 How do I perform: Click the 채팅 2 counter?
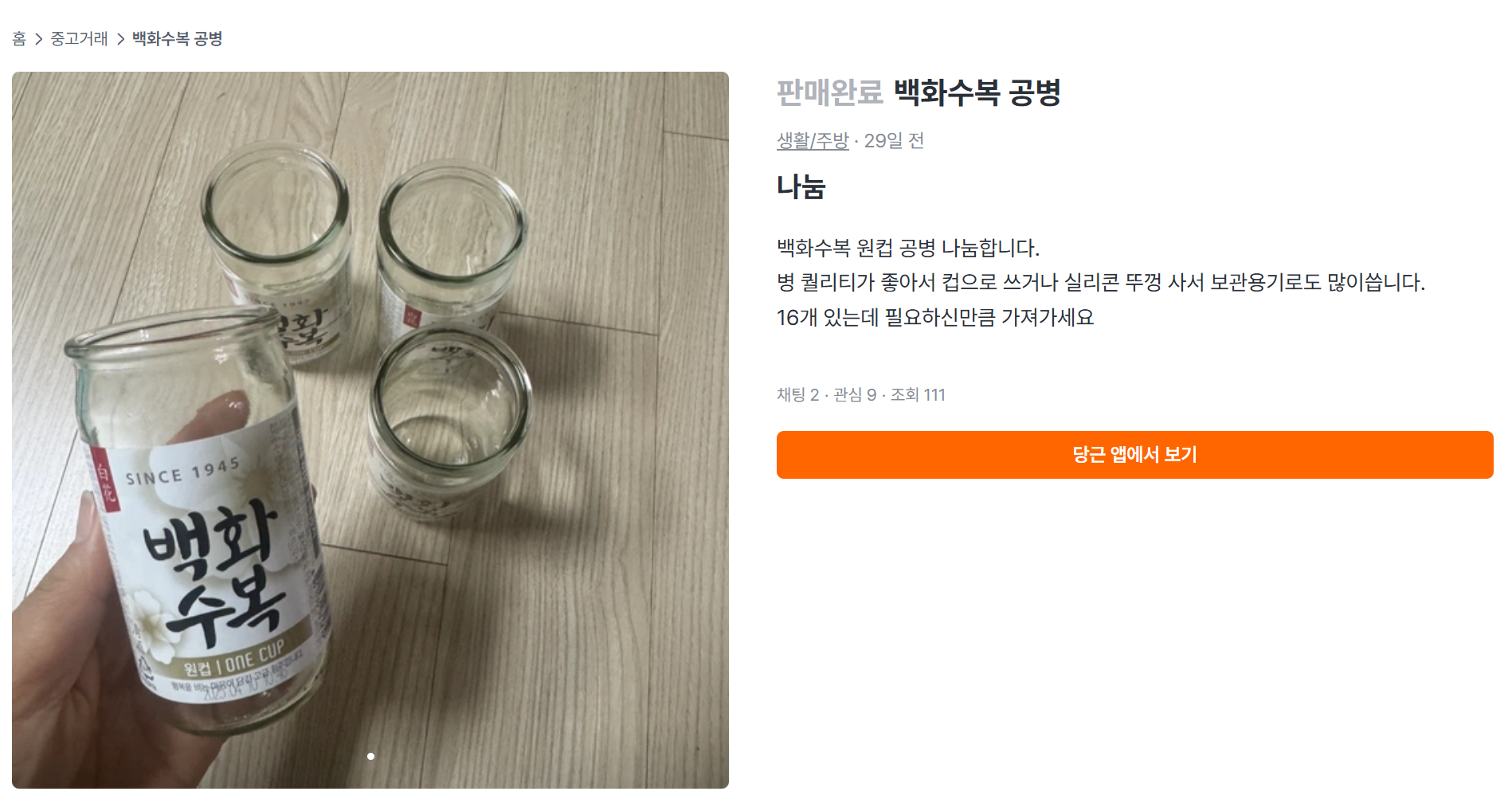tap(797, 395)
